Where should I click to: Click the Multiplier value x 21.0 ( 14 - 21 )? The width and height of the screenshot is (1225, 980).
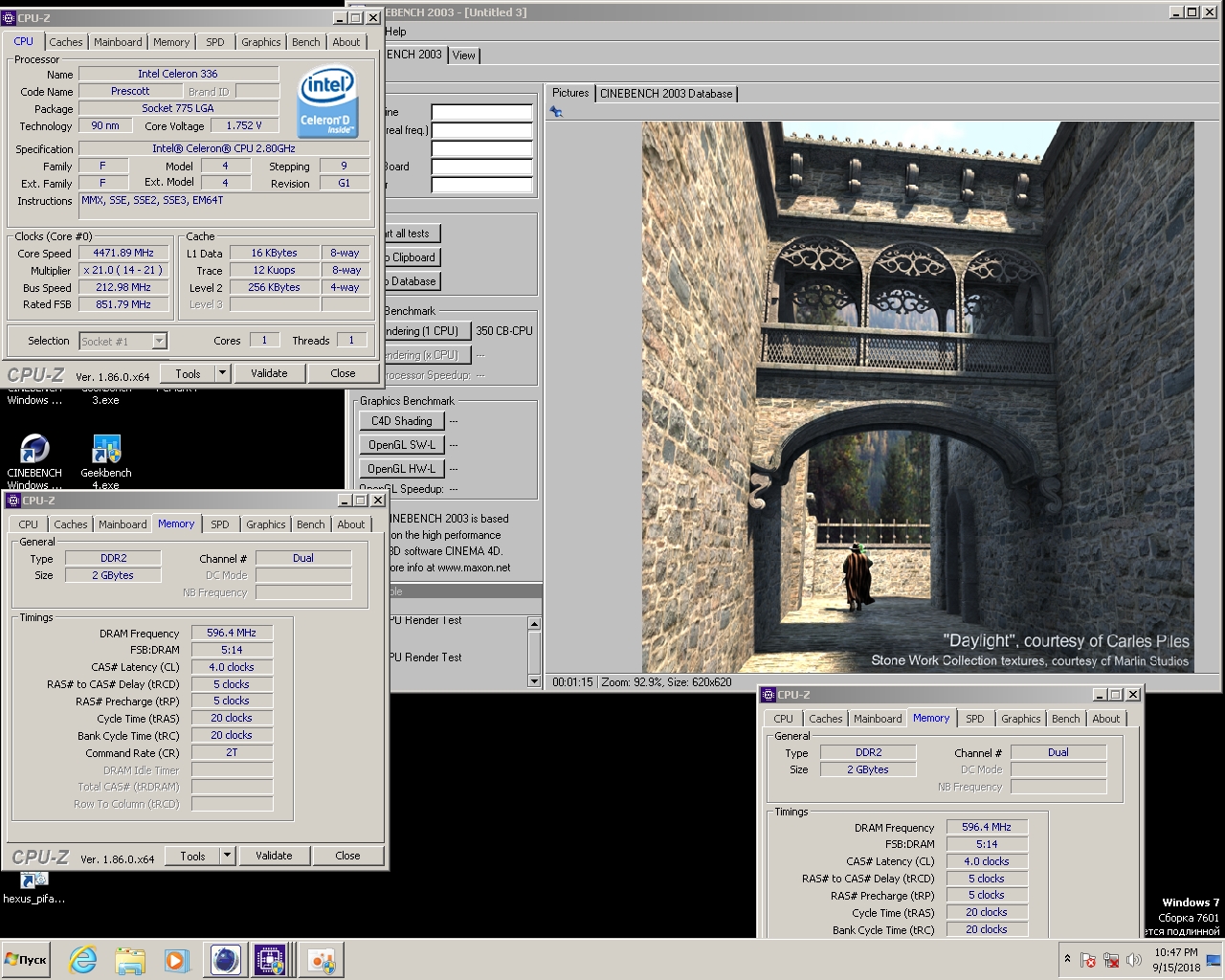[x=123, y=270]
